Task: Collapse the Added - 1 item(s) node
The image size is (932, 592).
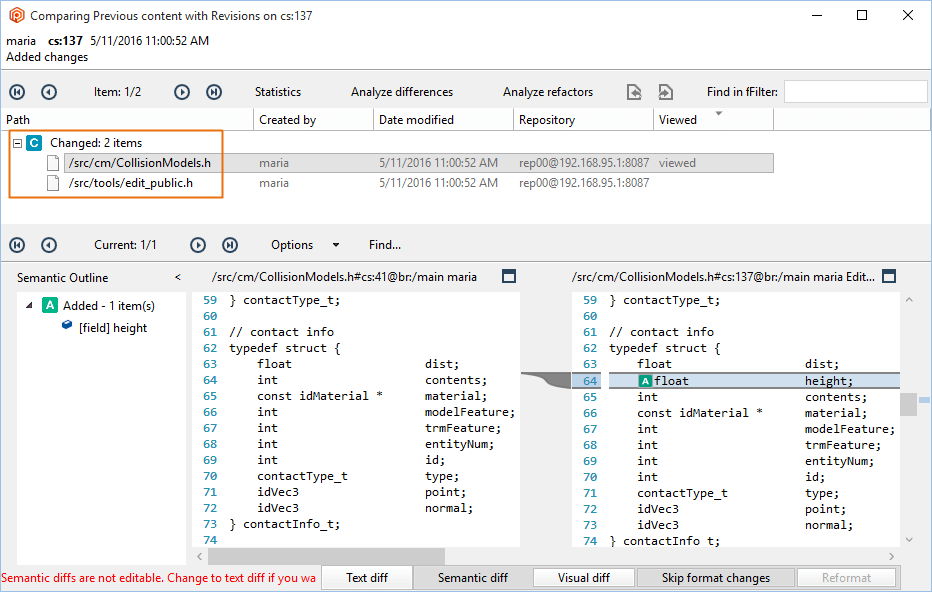Action: point(29,306)
